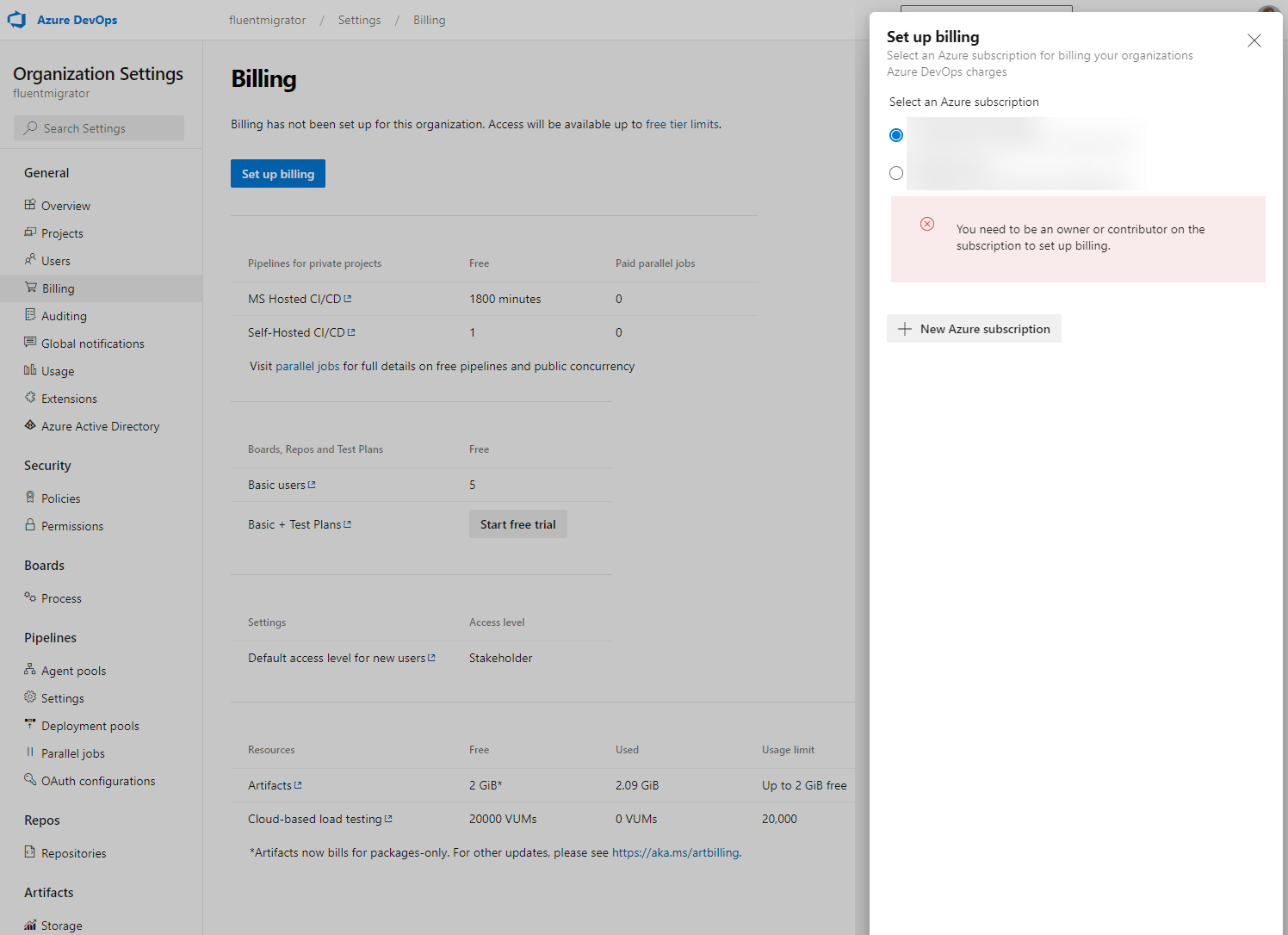Open Azure Active Directory settings icon
1288x935 pixels.
click(x=30, y=425)
